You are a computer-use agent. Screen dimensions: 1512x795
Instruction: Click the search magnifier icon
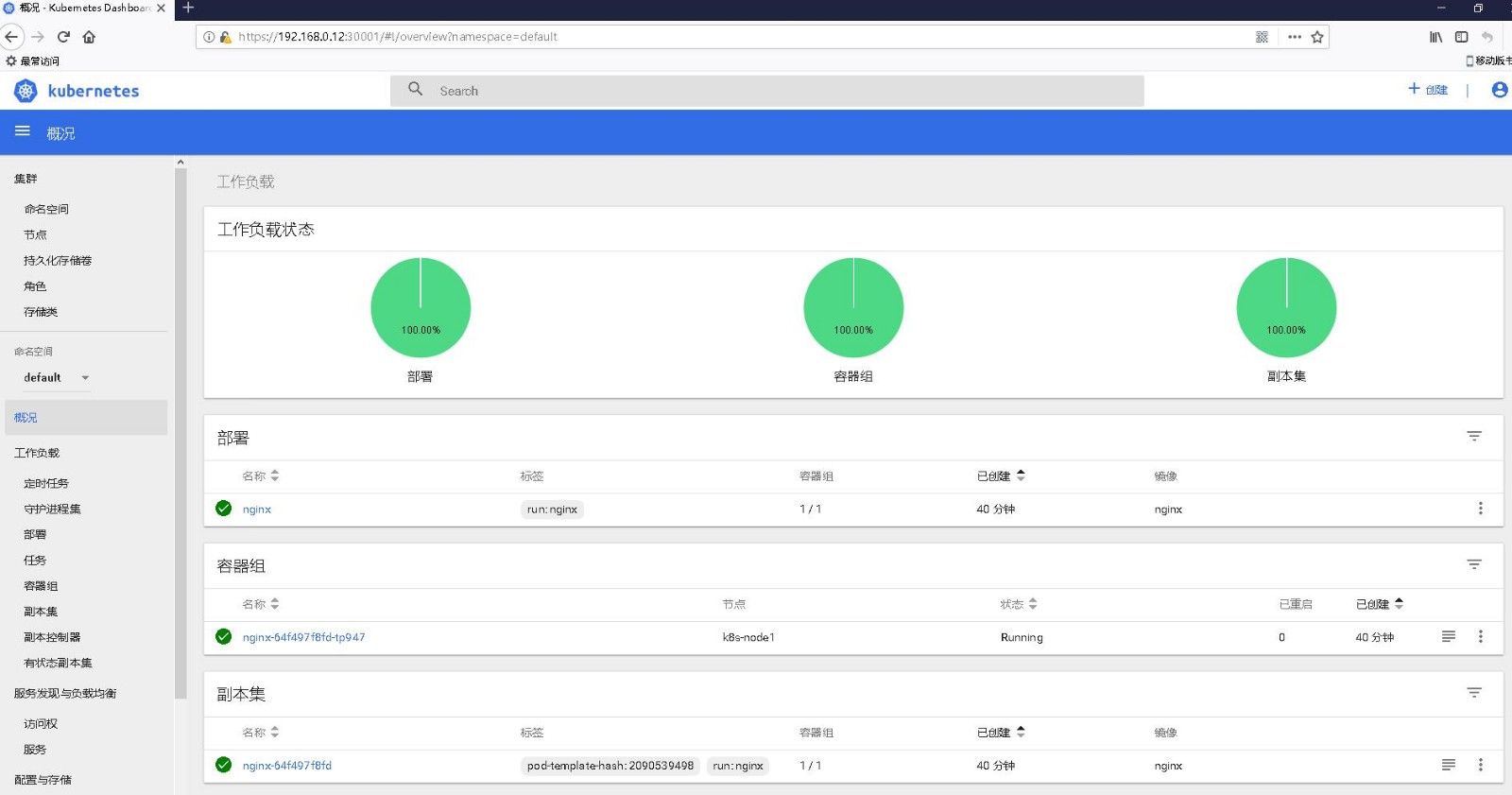(415, 89)
